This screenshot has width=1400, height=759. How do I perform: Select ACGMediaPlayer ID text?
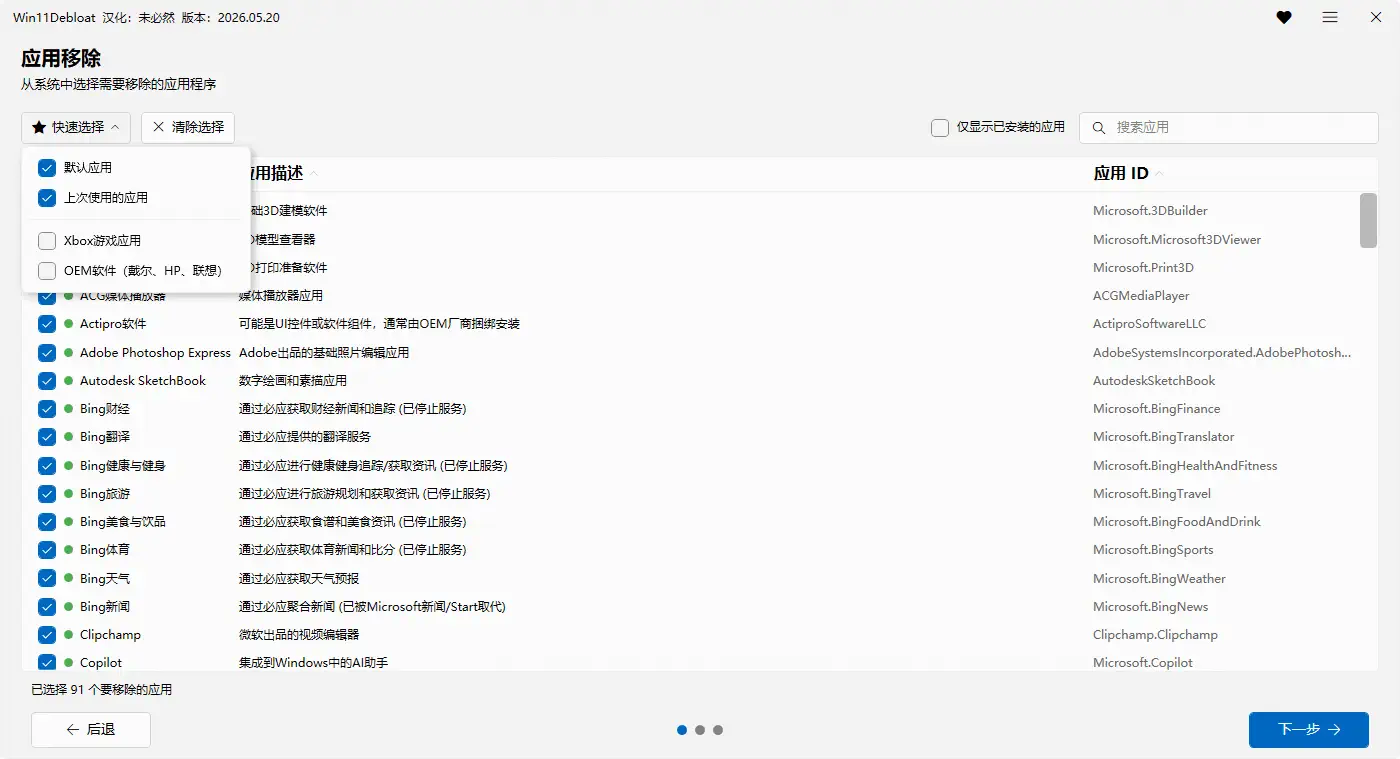click(1141, 296)
